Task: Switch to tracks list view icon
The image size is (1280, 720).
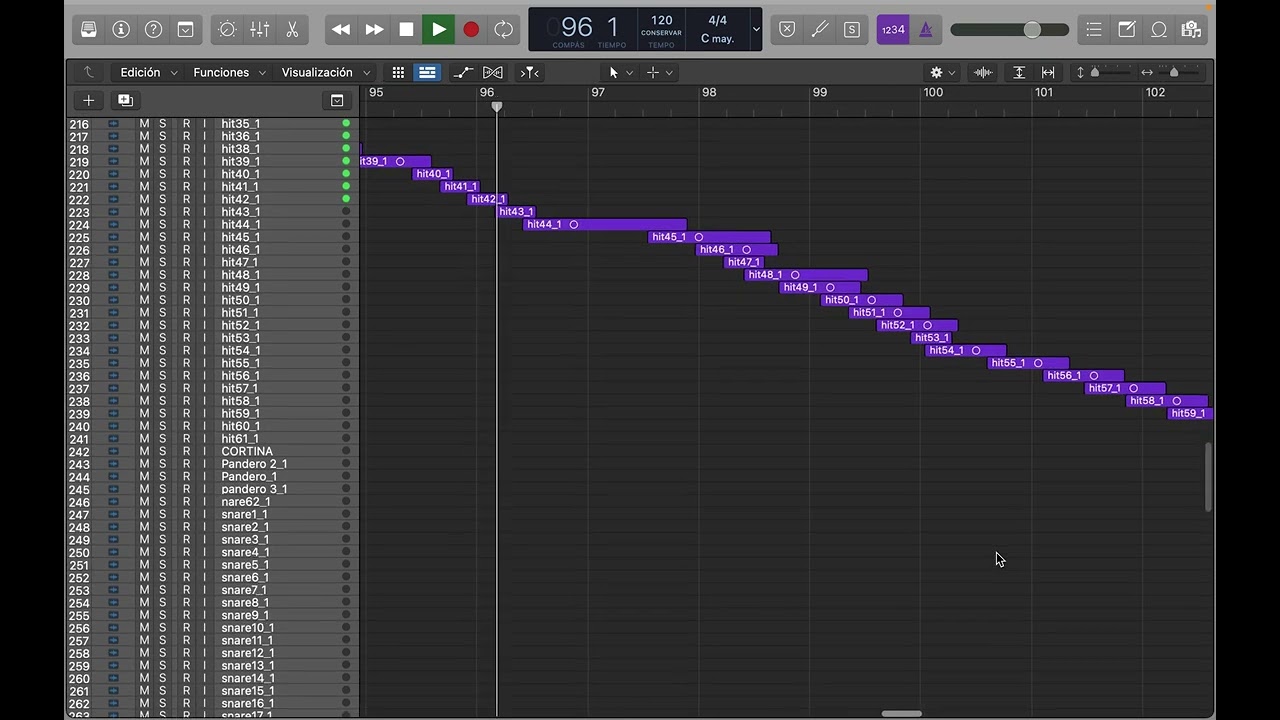Action: pos(427,72)
